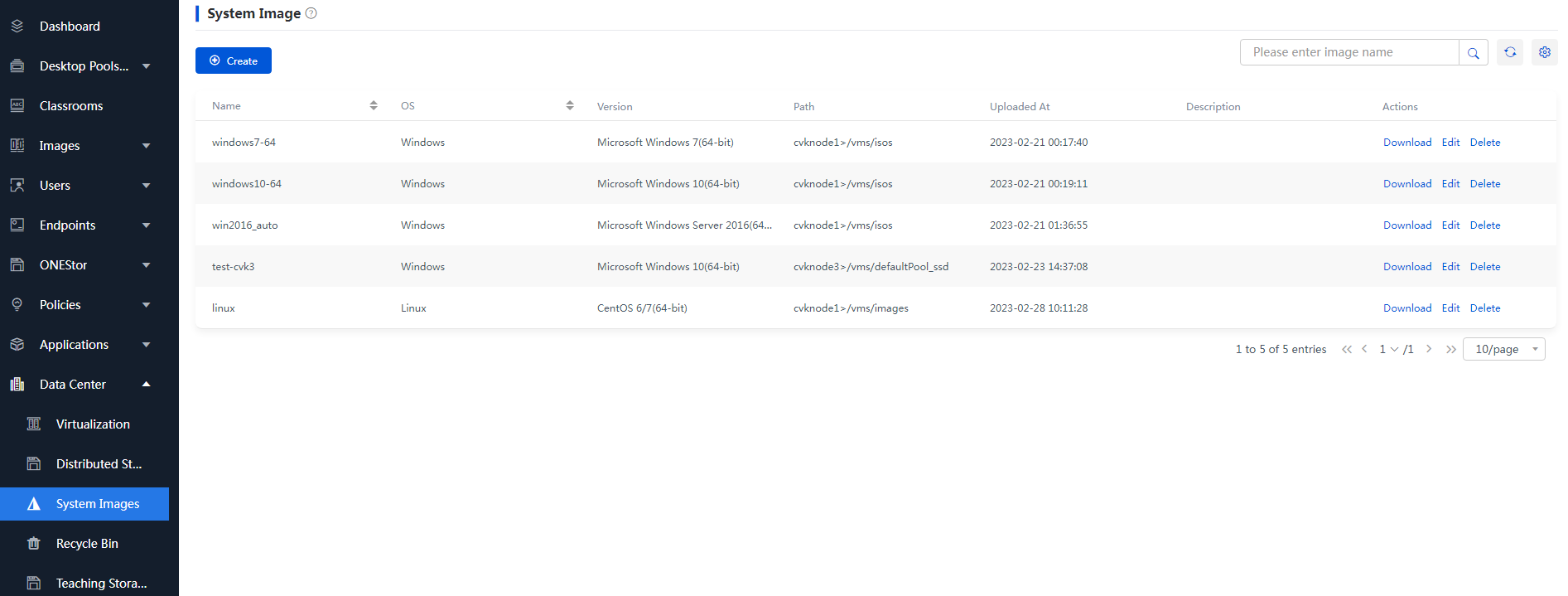
Task: Click the help icon beside System Image
Action: pos(311,13)
